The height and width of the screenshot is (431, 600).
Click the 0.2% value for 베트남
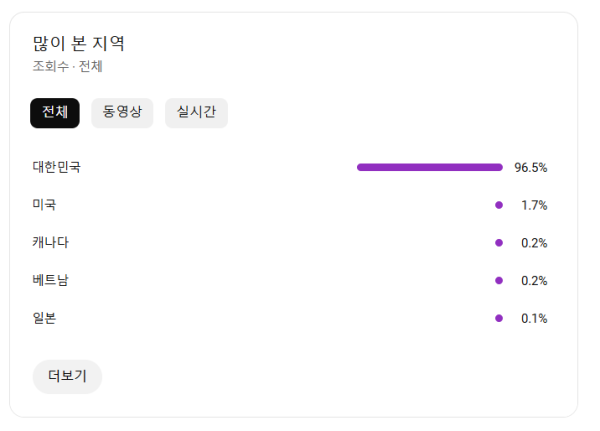534,281
